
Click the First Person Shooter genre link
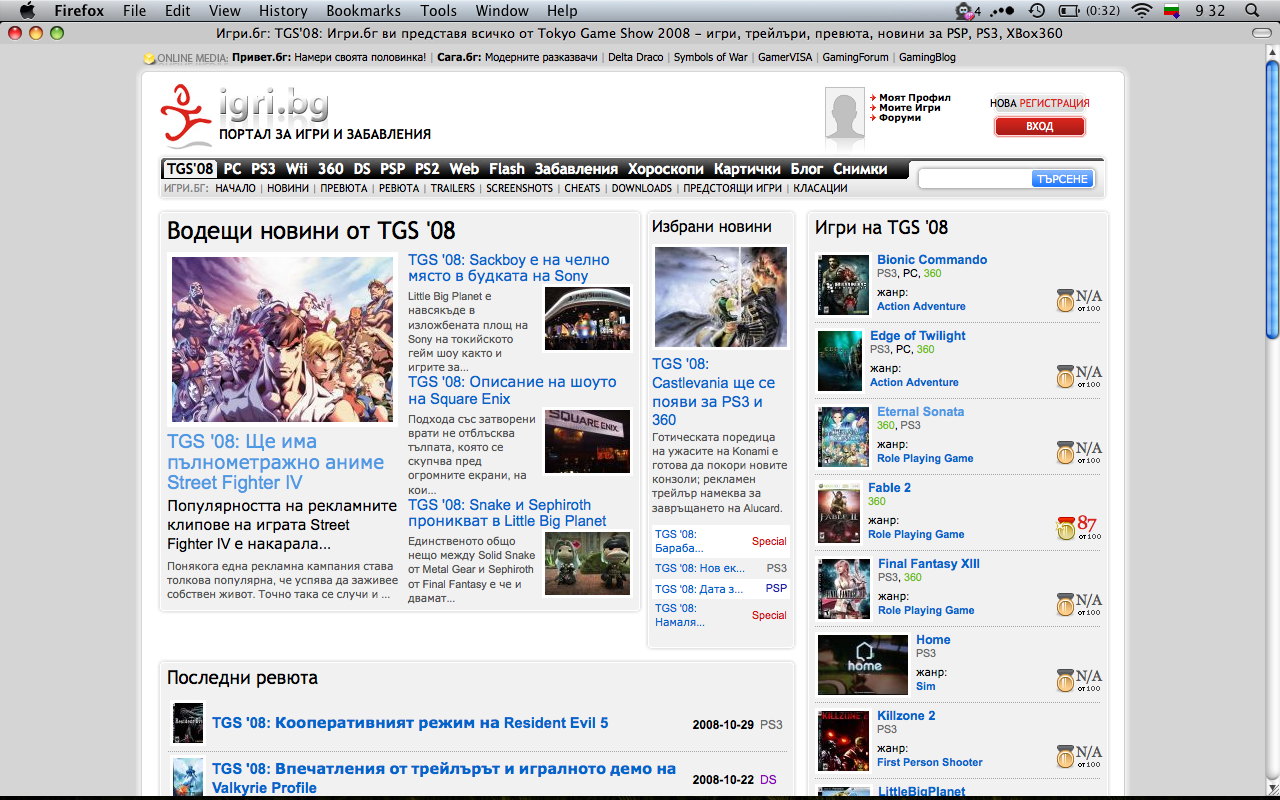coord(930,762)
